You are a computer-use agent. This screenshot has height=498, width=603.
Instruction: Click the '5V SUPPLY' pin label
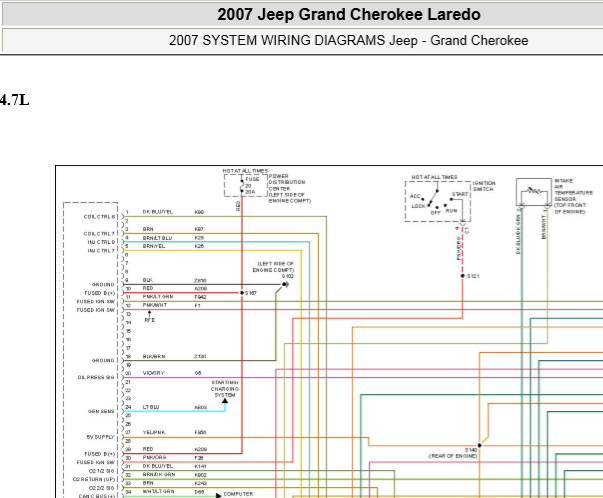(x=100, y=437)
